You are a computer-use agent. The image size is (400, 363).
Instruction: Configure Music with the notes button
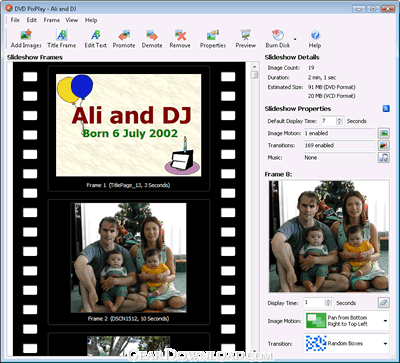tap(384, 157)
